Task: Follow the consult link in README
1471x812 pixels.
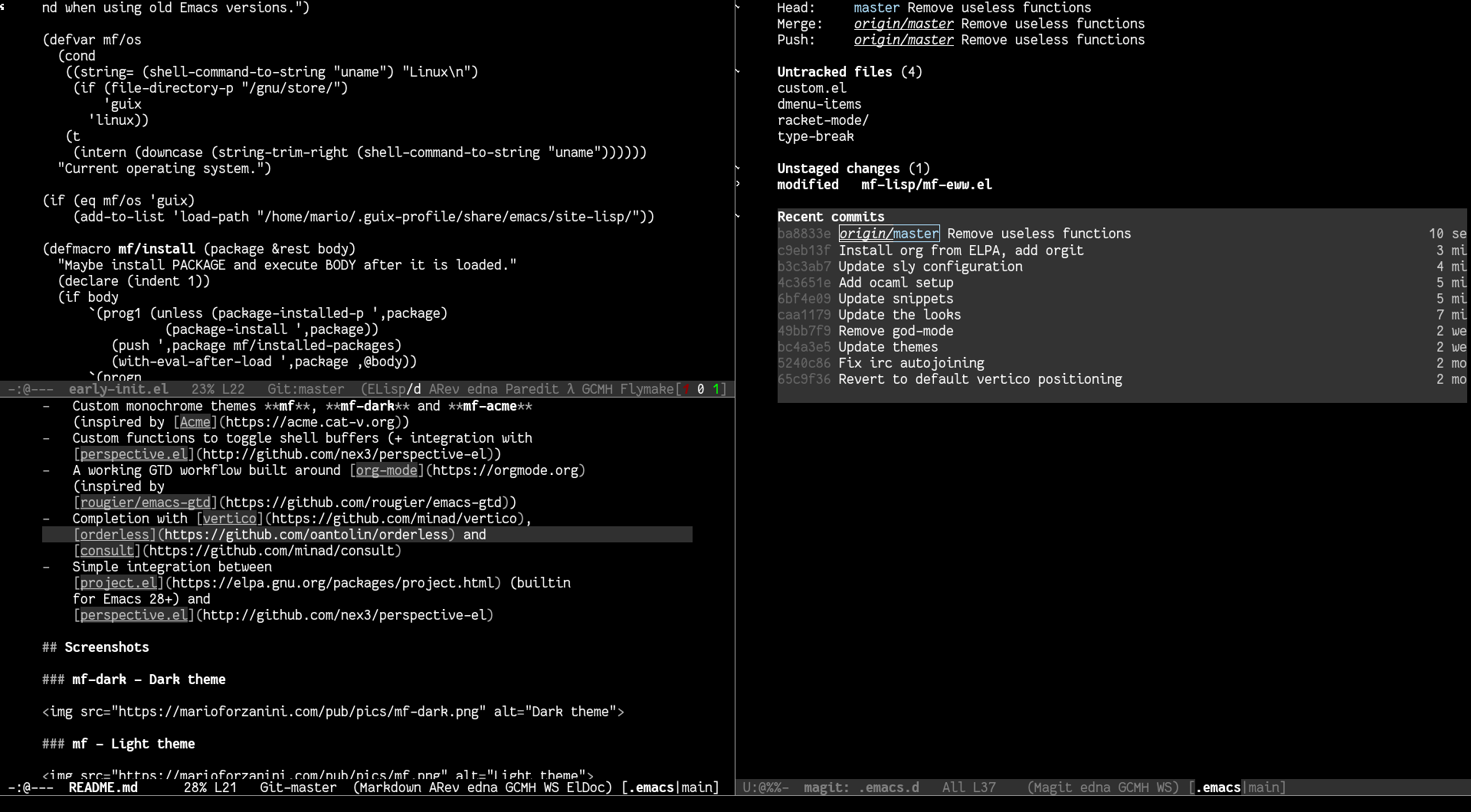Action: point(107,551)
